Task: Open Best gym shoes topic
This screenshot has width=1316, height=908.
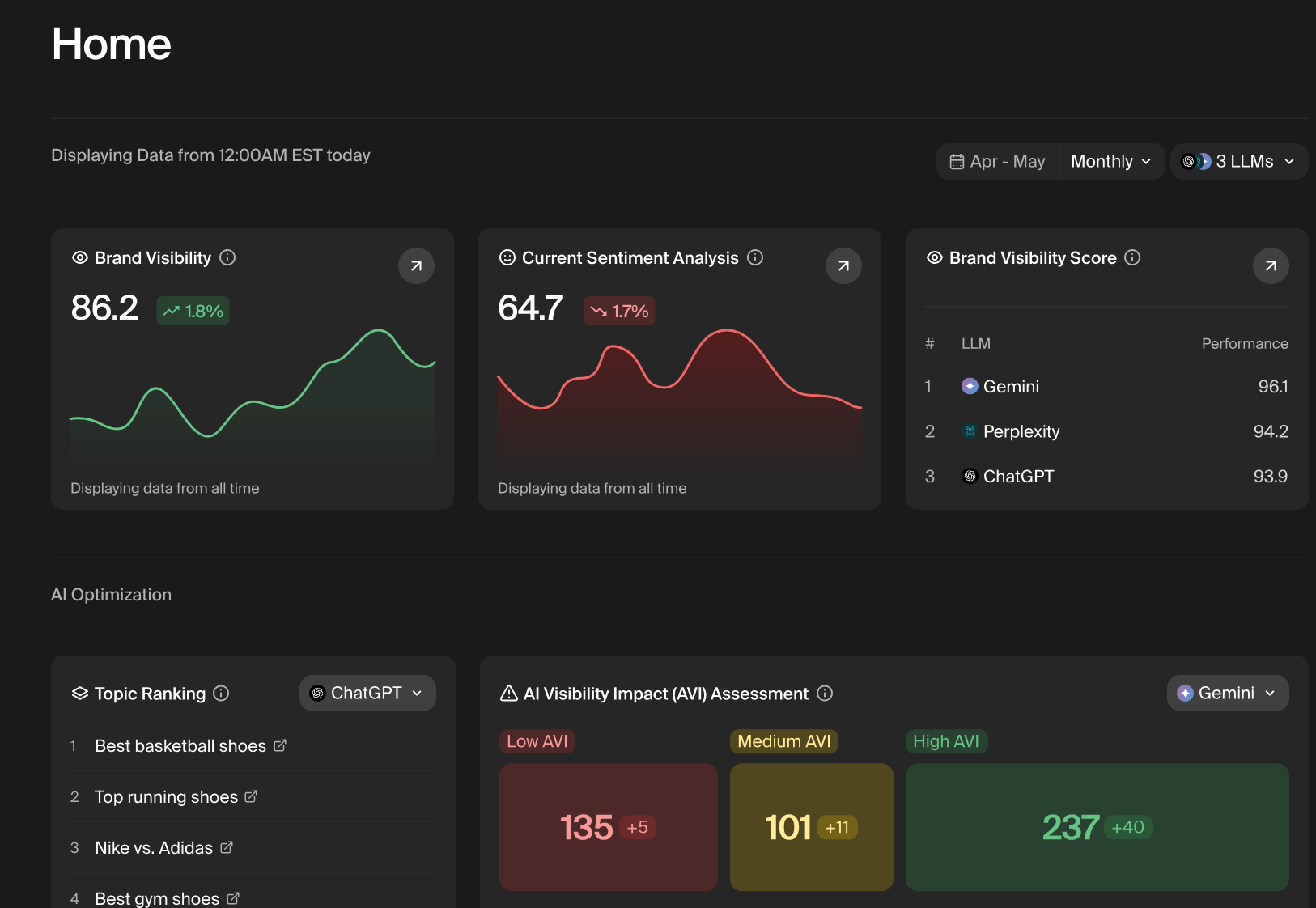Action: pyautogui.click(x=157, y=898)
